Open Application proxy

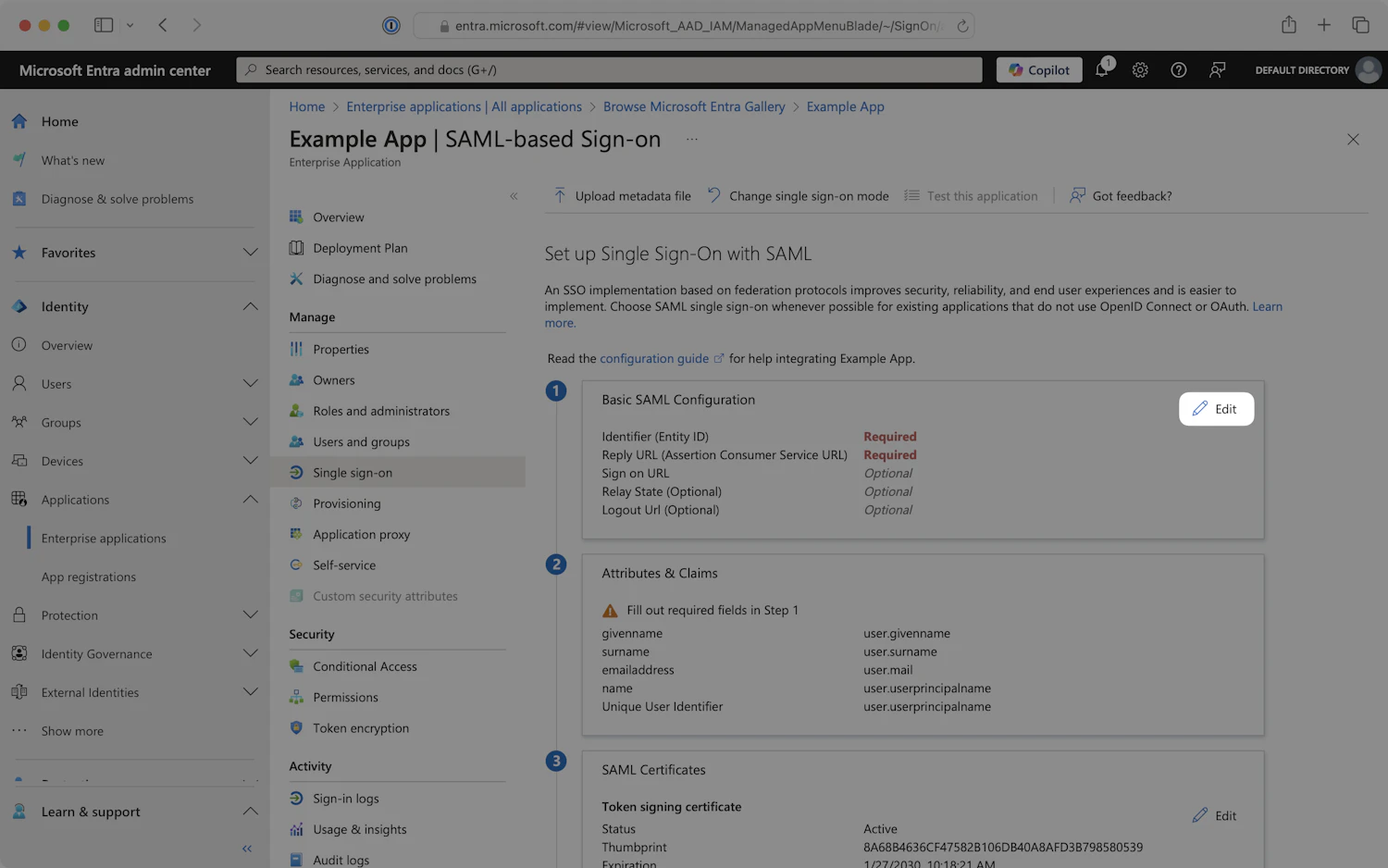361,535
